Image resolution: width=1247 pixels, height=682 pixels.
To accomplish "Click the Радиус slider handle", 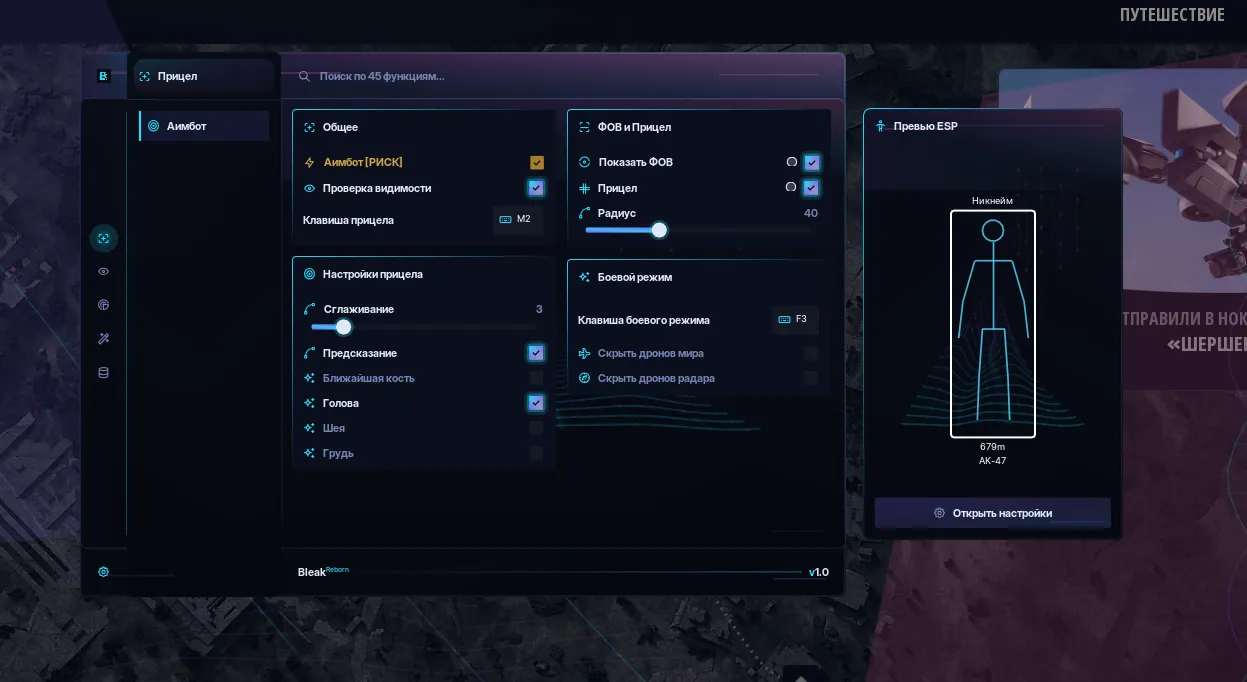I will pyautogui.click(x=659, y=230).
